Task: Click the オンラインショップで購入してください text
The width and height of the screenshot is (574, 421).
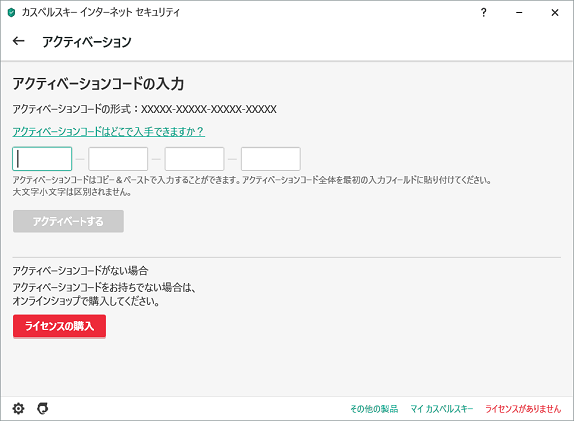Action: (x=86, y=301)
